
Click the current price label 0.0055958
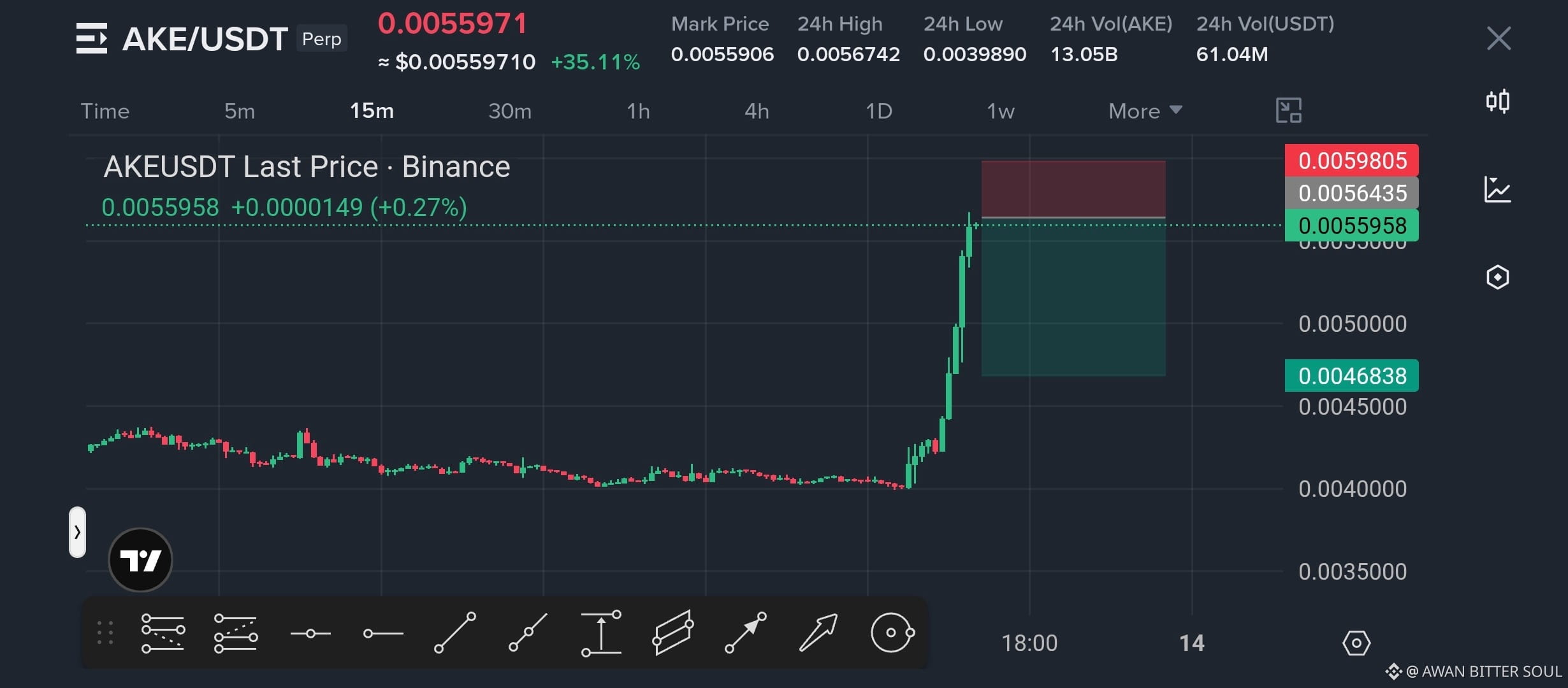click(x=1352, y=226)
